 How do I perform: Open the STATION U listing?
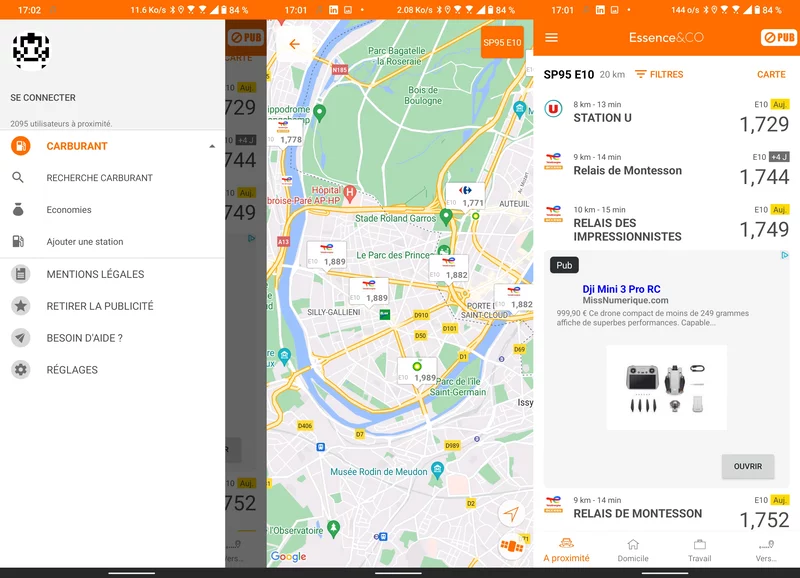(x=666, y=116)
